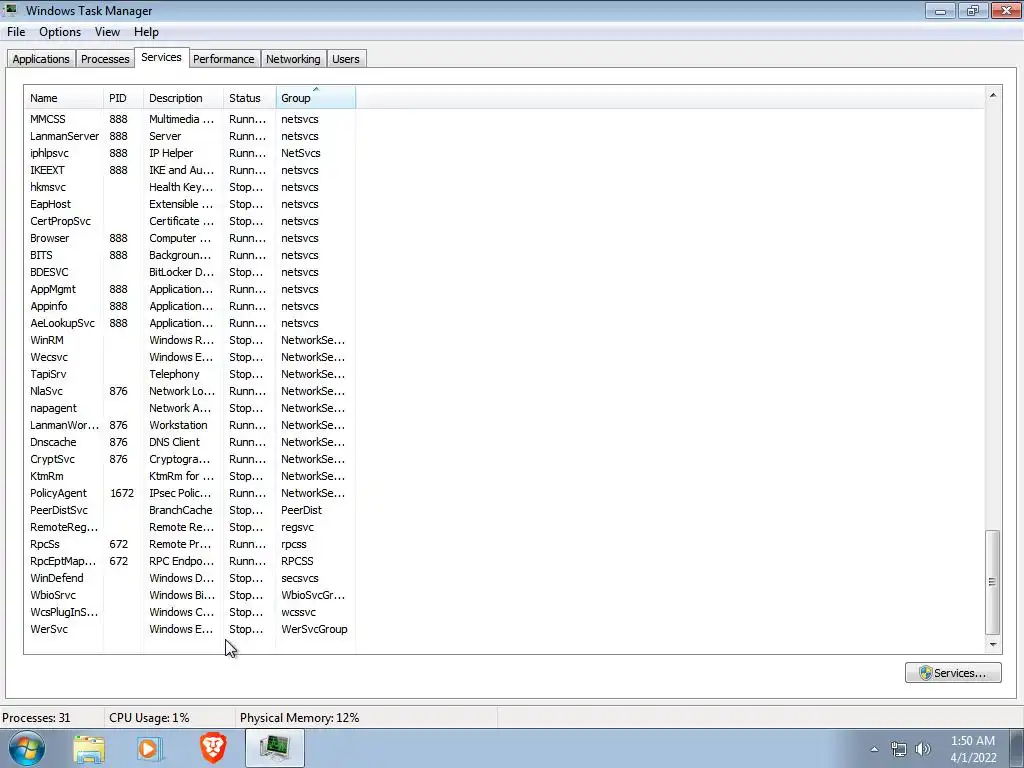Toggle Group column sort order
Viewport: 1024px width, 768px height.
pyautogui.click(x=315, y=98)
